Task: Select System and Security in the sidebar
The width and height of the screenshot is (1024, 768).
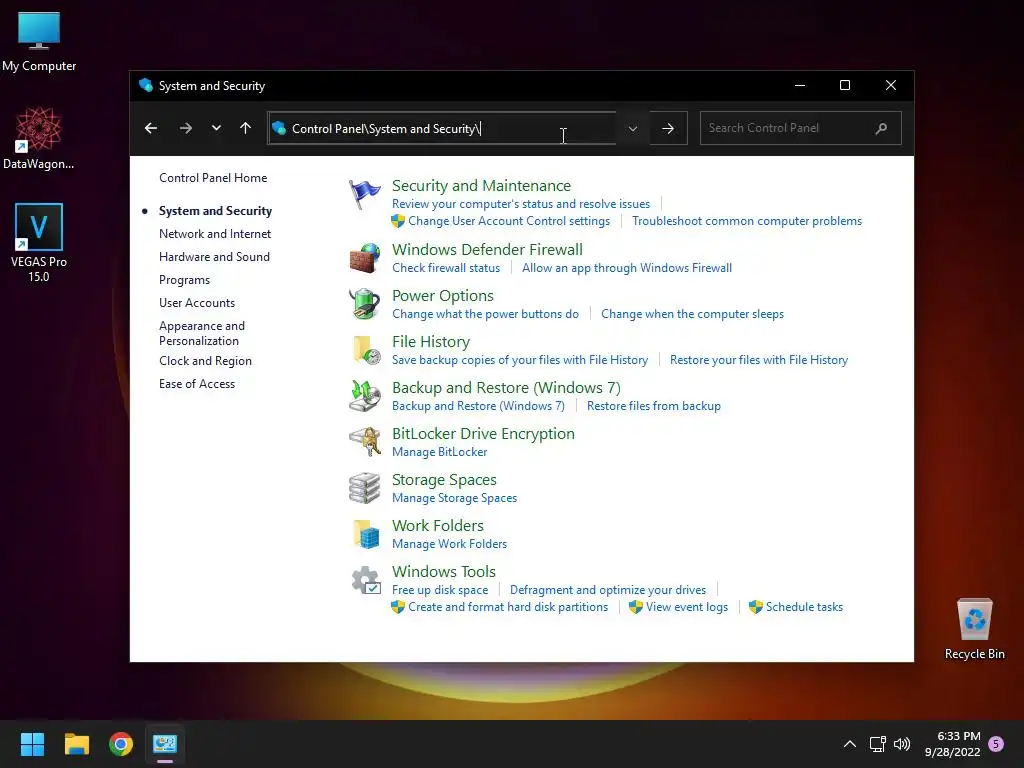Action: 216,211
